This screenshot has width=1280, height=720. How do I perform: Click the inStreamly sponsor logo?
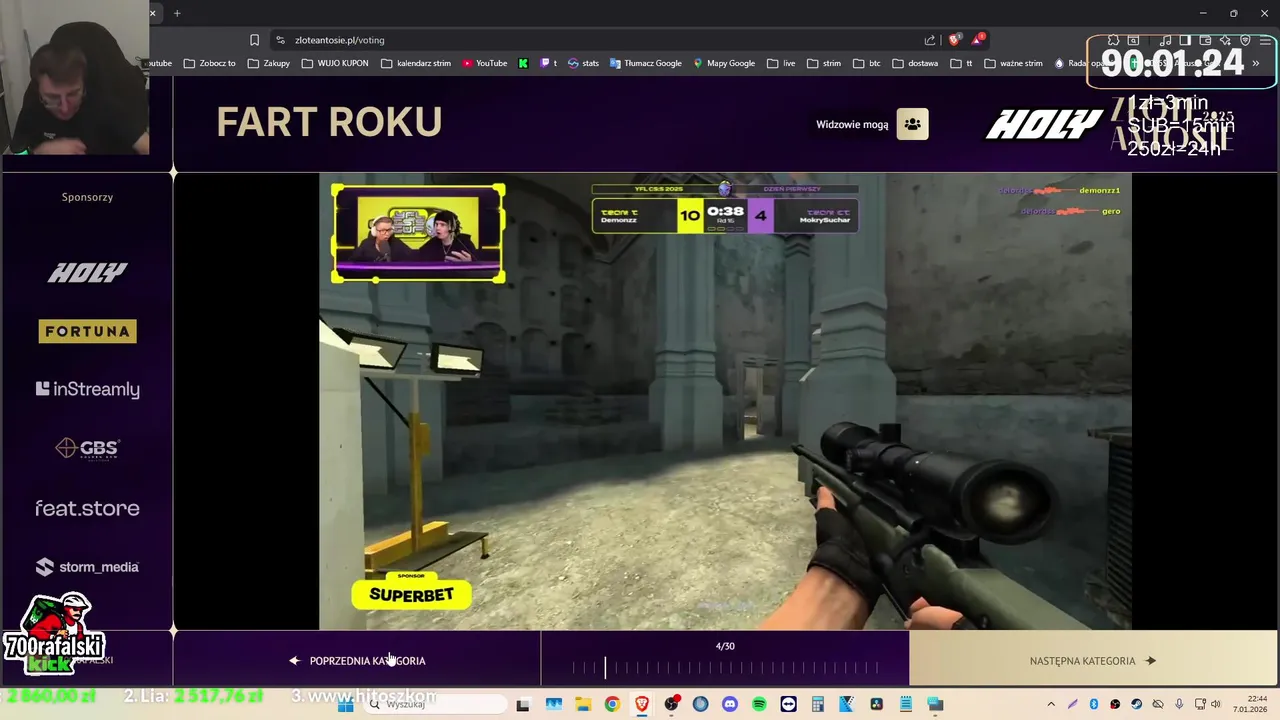88,389
